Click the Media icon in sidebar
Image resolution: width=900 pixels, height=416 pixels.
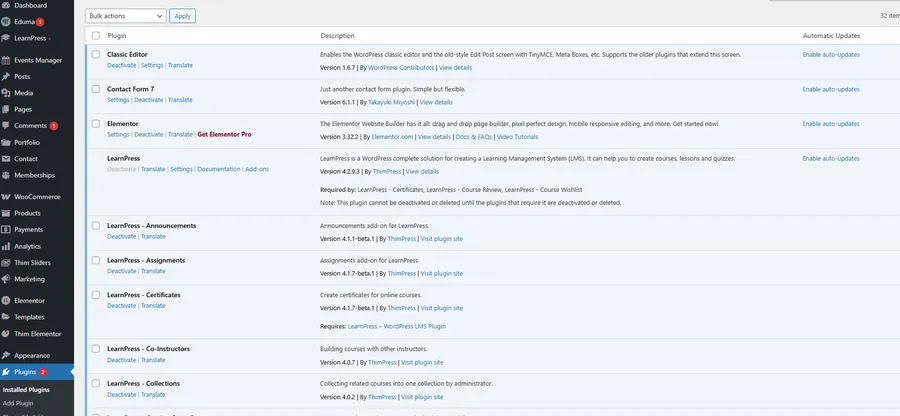(x=7, y=93)
